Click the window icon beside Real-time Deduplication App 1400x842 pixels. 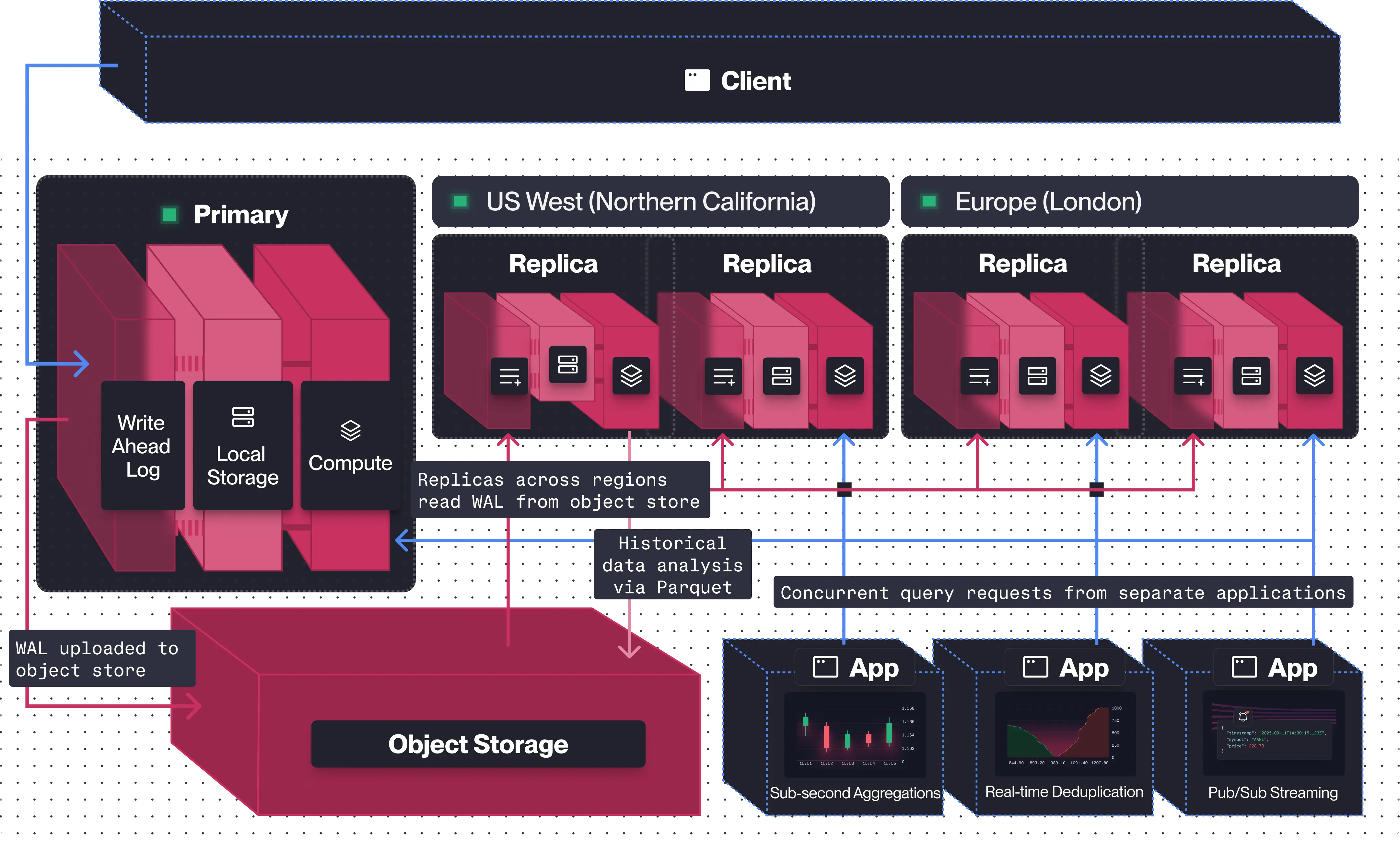[x=1035, y=667]
